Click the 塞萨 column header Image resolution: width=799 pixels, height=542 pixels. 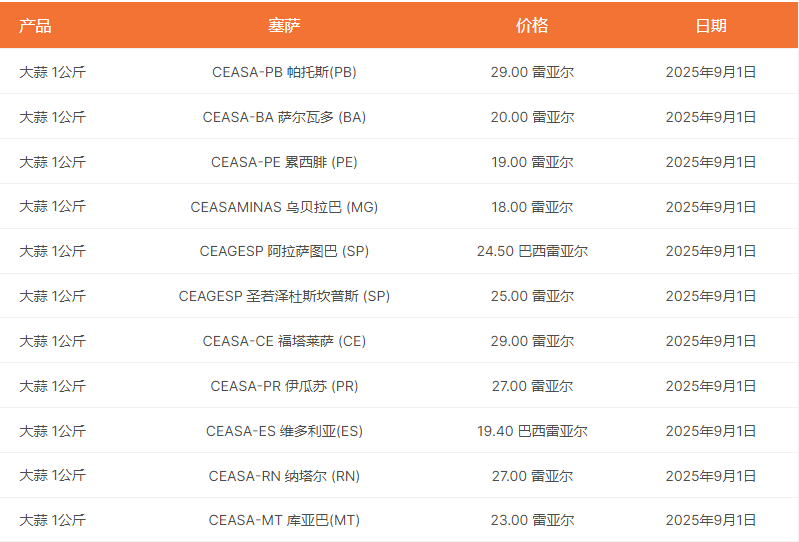(284, 26)
